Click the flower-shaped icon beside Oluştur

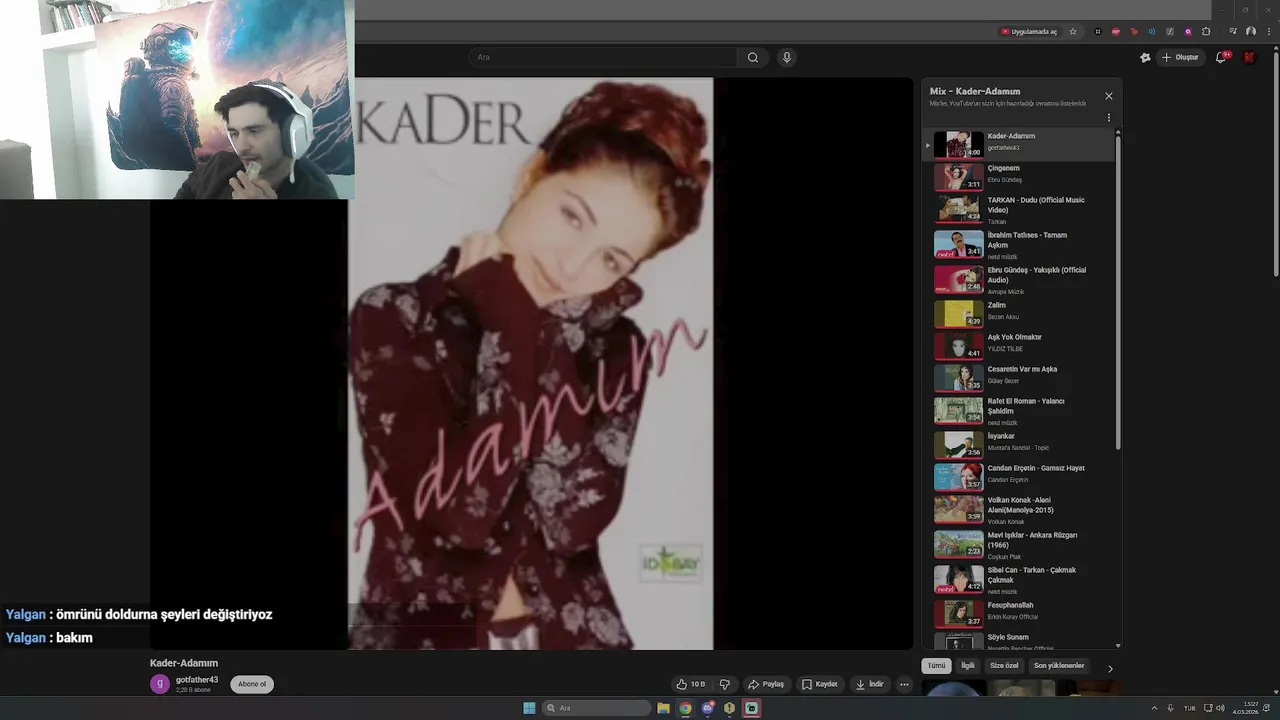(1145, 57)
